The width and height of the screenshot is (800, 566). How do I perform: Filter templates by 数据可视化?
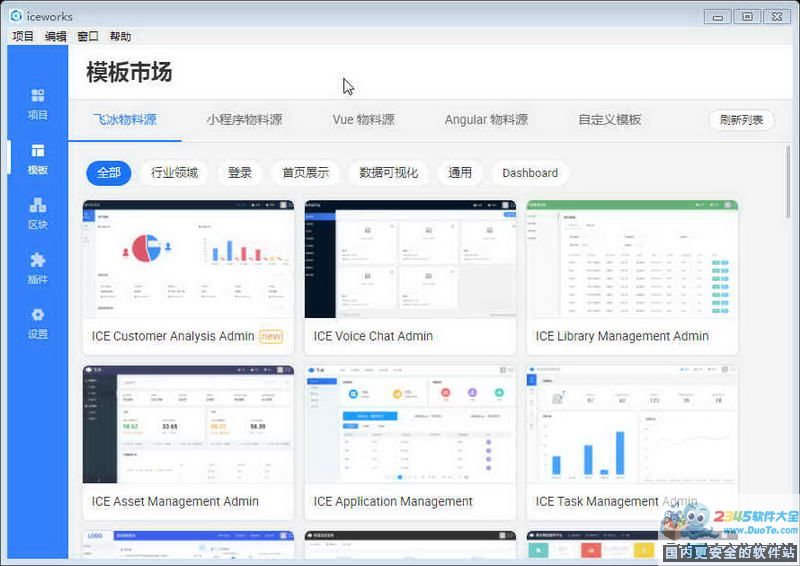[x=389, y=173]
